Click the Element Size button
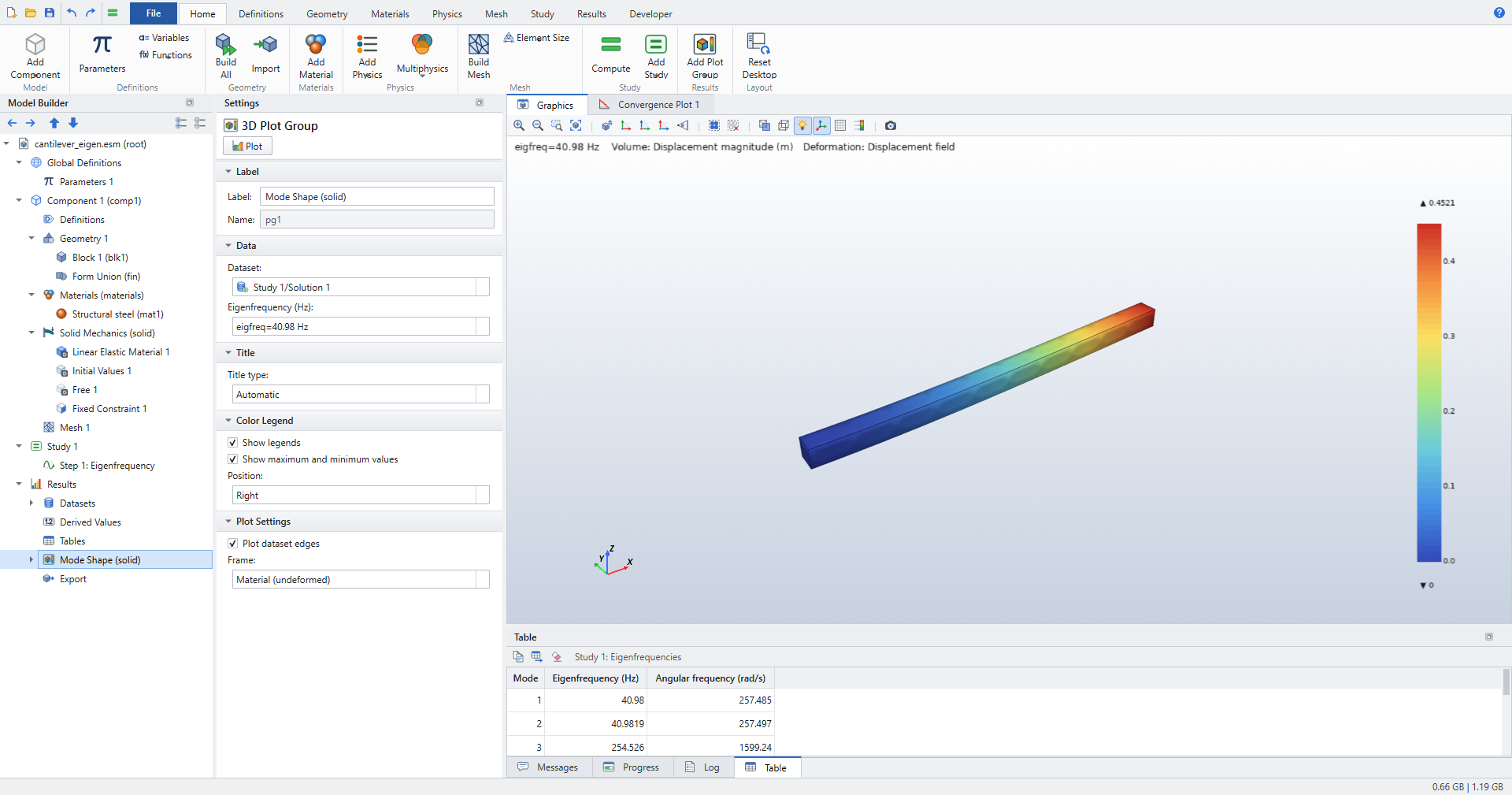The width and height of the screenshot is (1512, 795). tap(537, 38)
